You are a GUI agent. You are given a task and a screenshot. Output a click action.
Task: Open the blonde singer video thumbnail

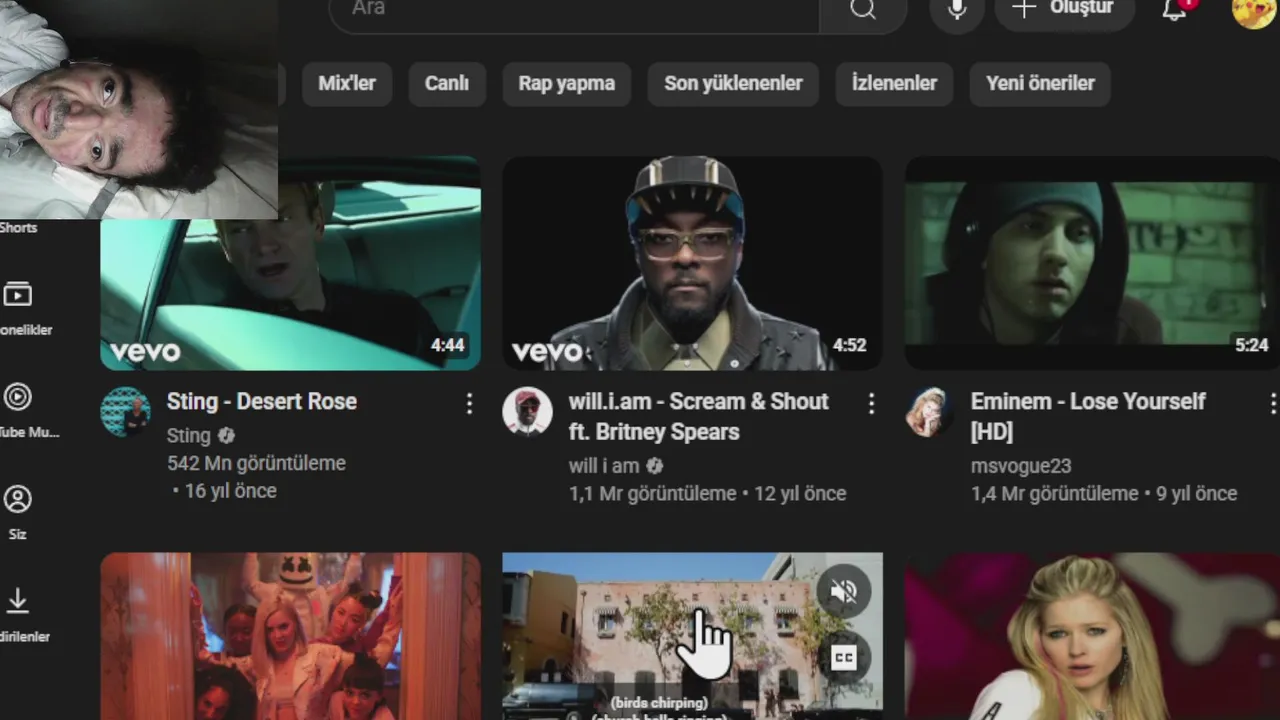coord(1092,636)
